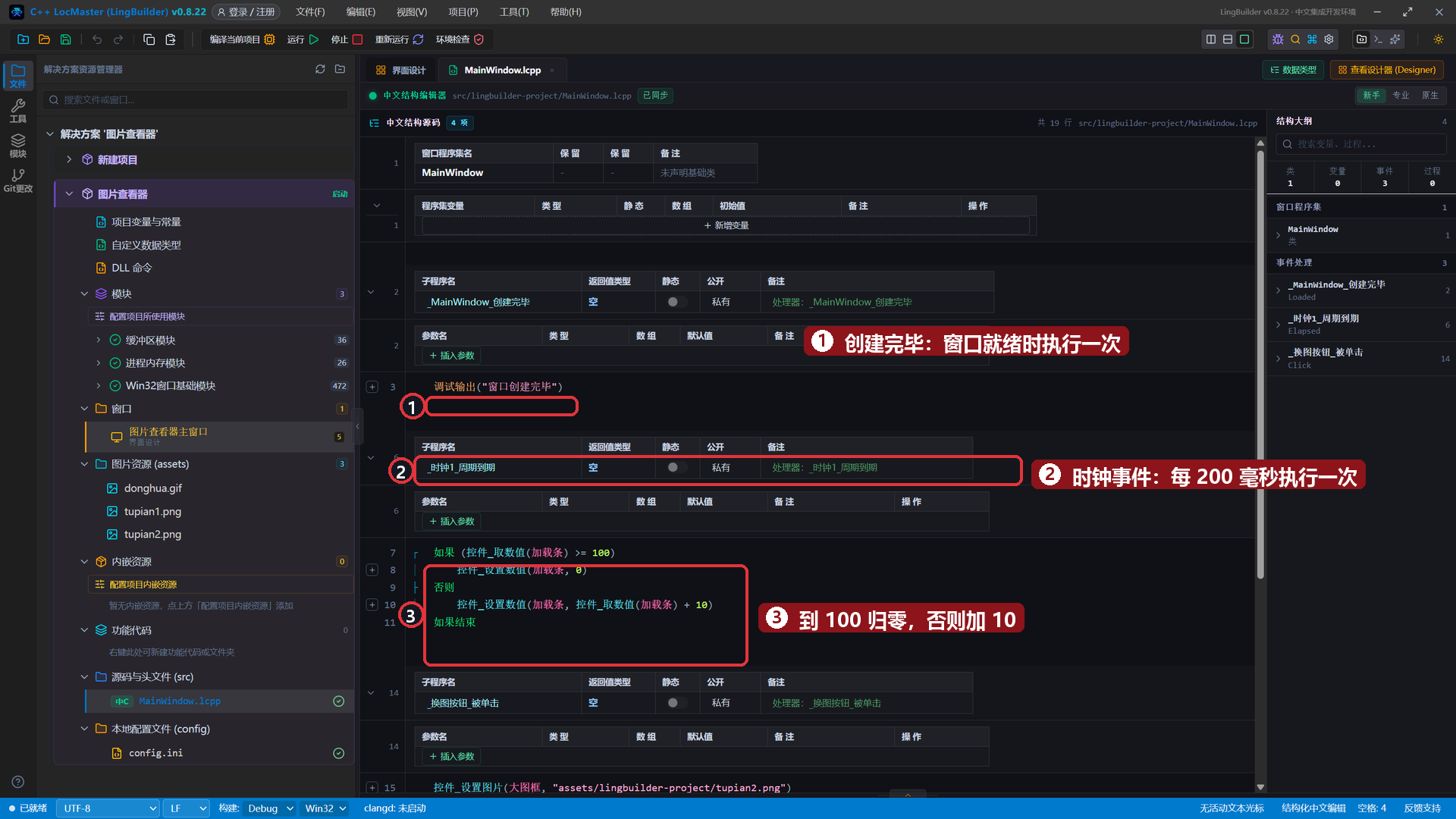Viewport: 1456px width, 819px height.
Task: Toggle static switch for _时钟1_周期到期
Action: pyautogui.click(x=674, y=467)
